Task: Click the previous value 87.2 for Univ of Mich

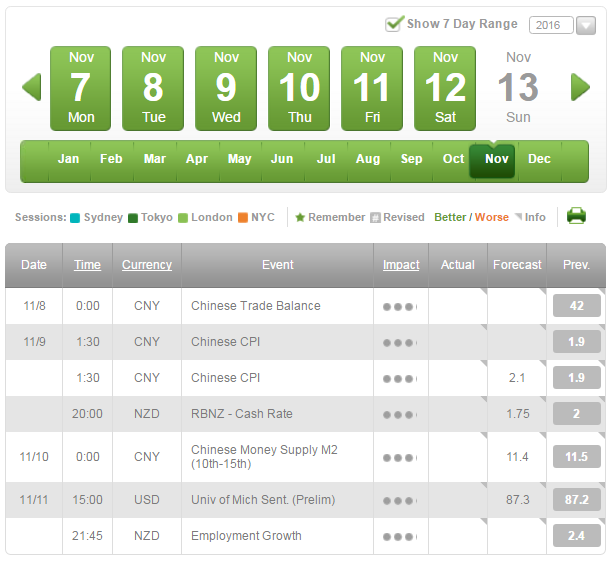Action: (x=577, y=500)
